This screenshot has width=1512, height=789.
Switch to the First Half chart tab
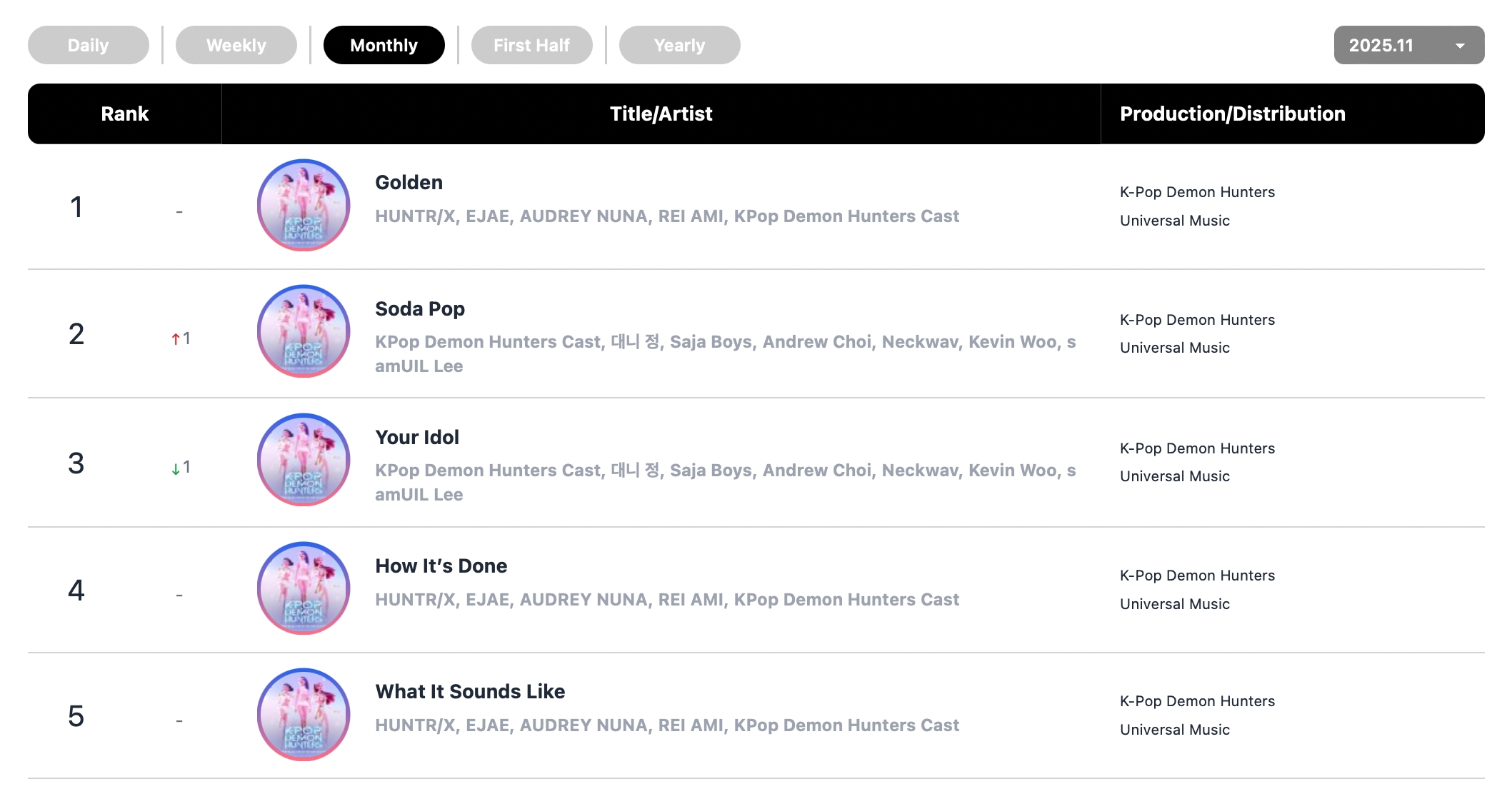[532, 45]
